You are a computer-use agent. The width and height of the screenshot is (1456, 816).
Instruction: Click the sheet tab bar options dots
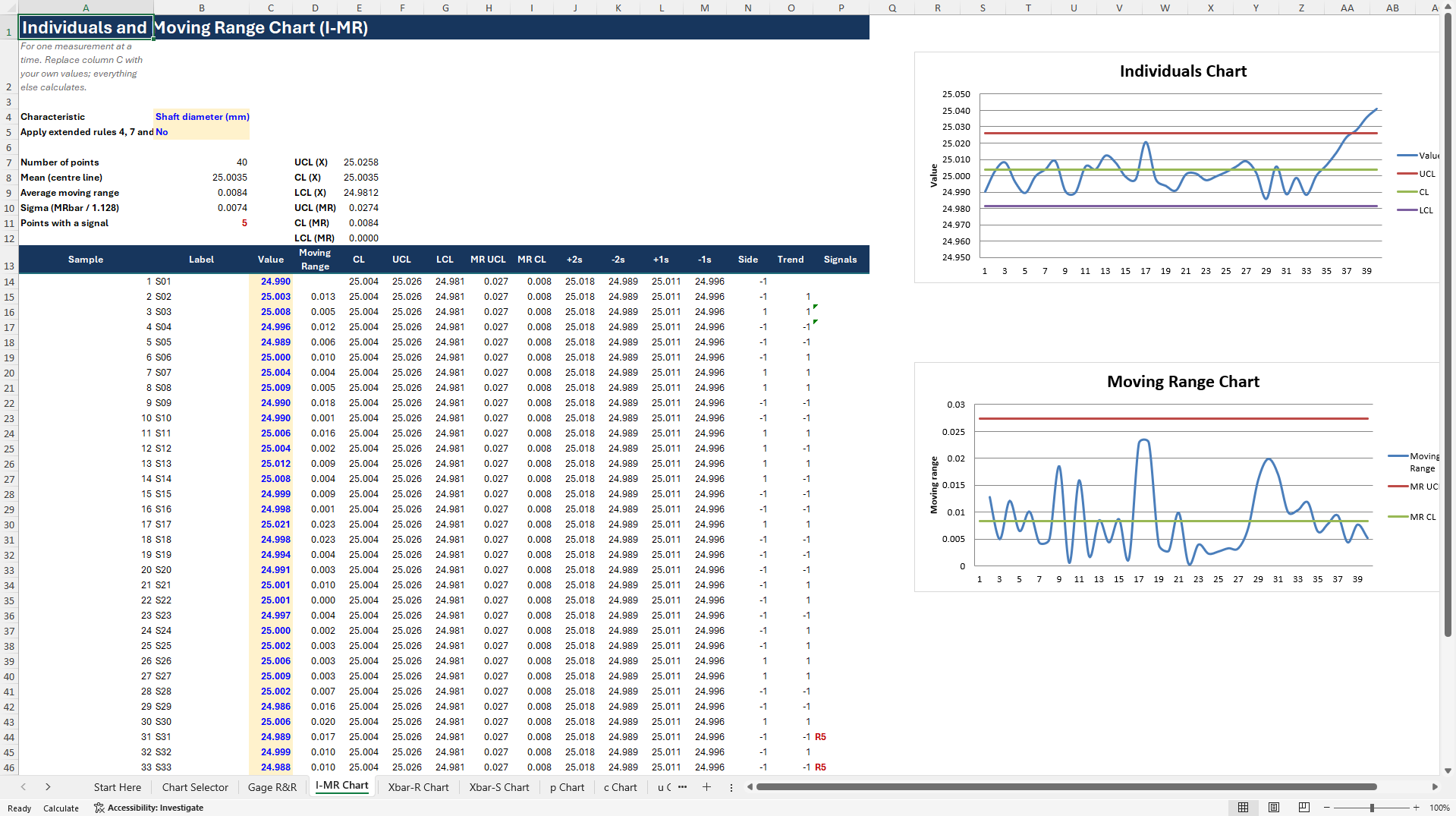tap(731, 787)
